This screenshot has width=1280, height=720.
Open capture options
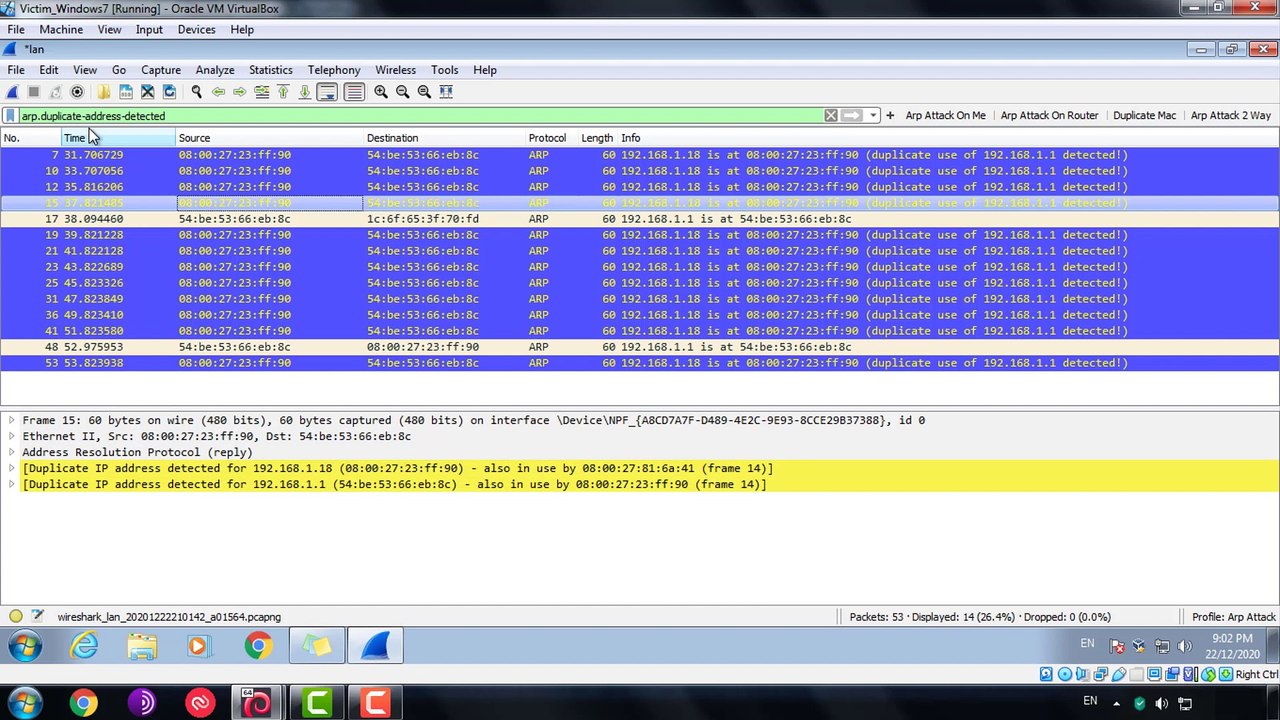(77, 92)
